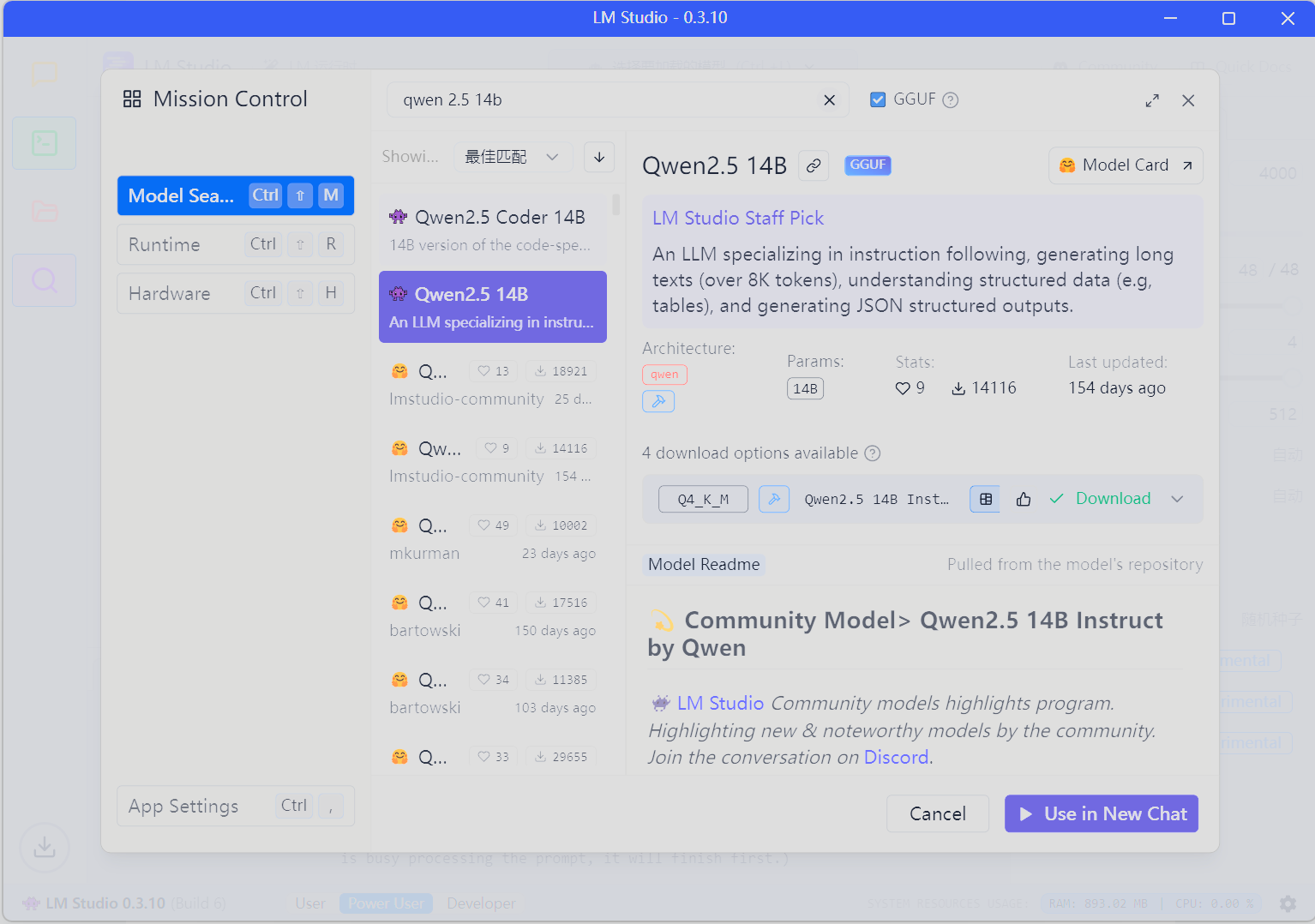Click the RAM usage readout
The width and height of the screenshot is (1315, 924).
pos(1098,903)
